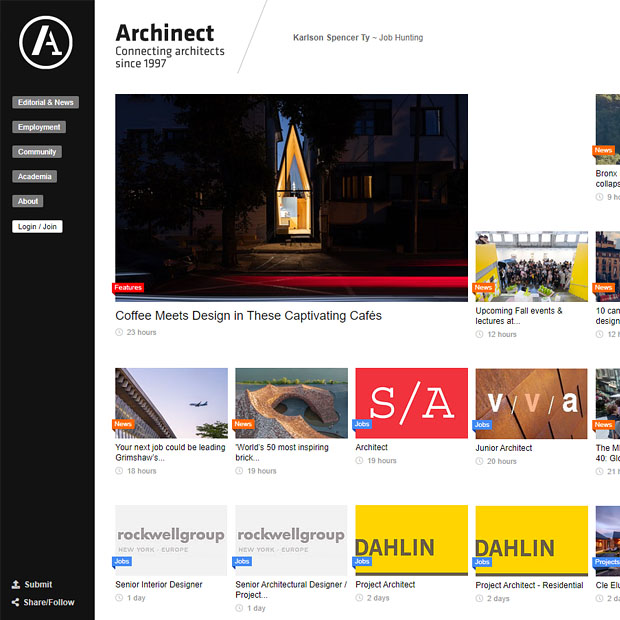
Task: Click the Projects tag on the Cle Elum card
Action: 607,562
